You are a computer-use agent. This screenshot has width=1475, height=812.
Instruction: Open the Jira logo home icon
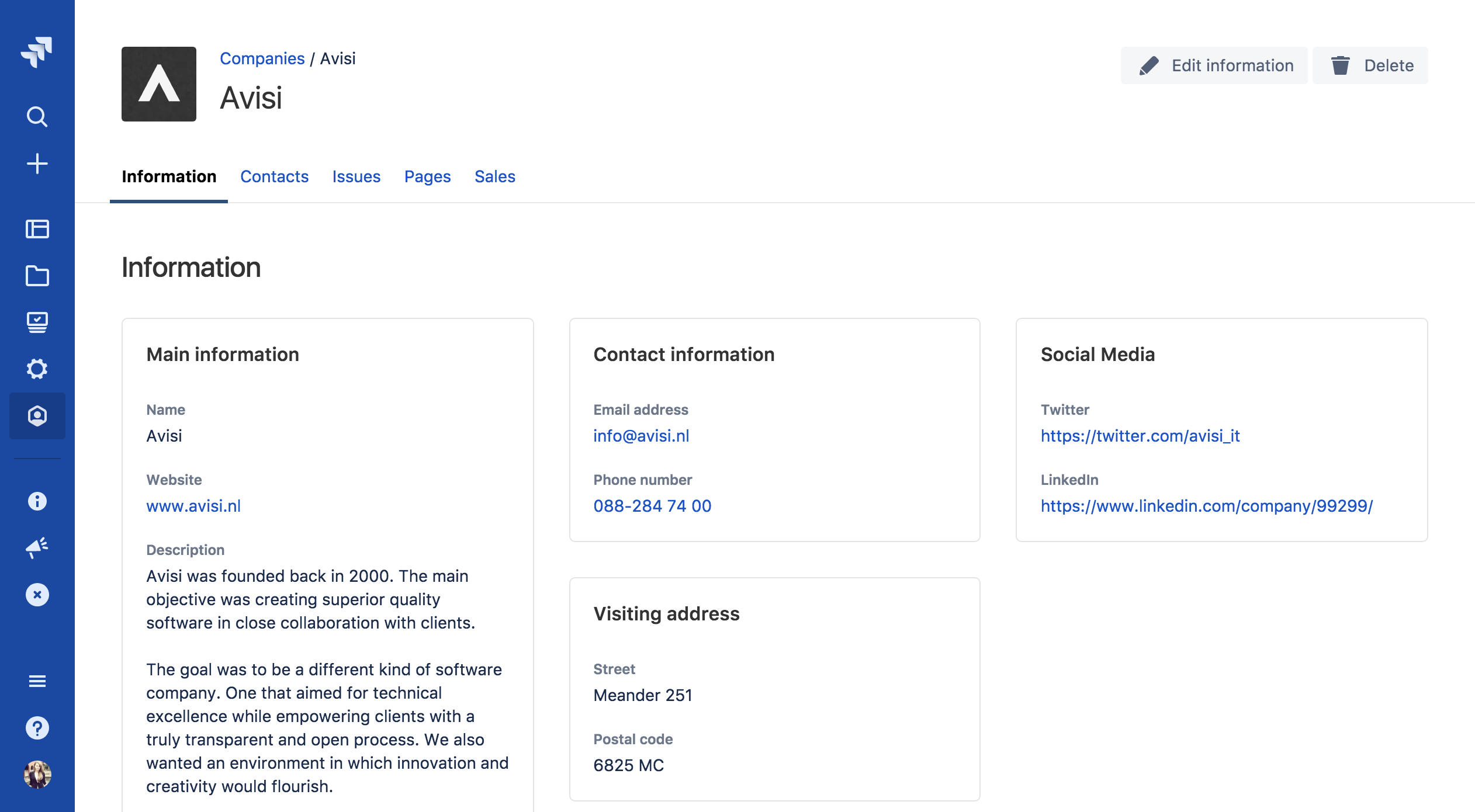point(37,52)
